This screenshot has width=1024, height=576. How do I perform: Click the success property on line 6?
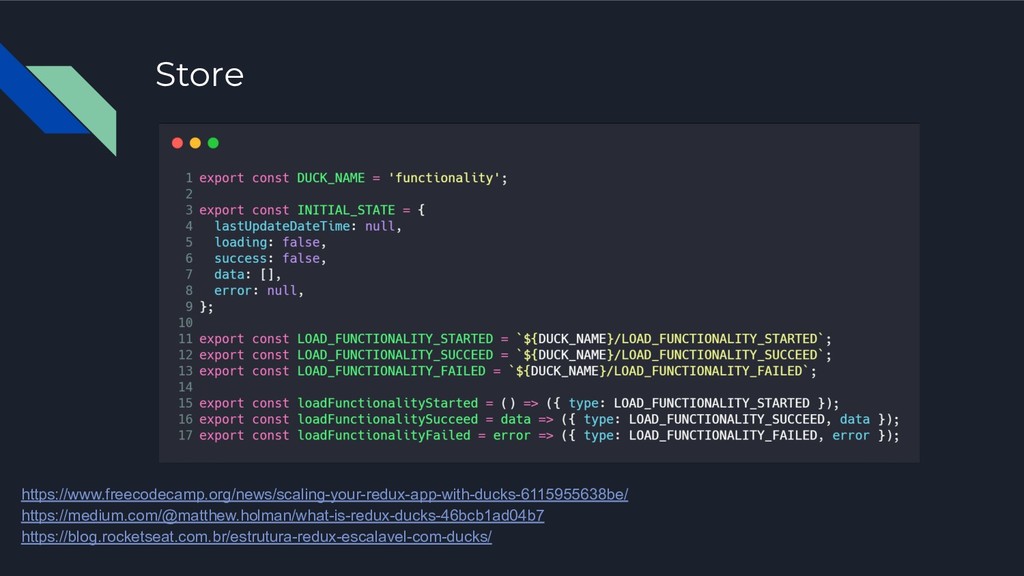point(241,258)
